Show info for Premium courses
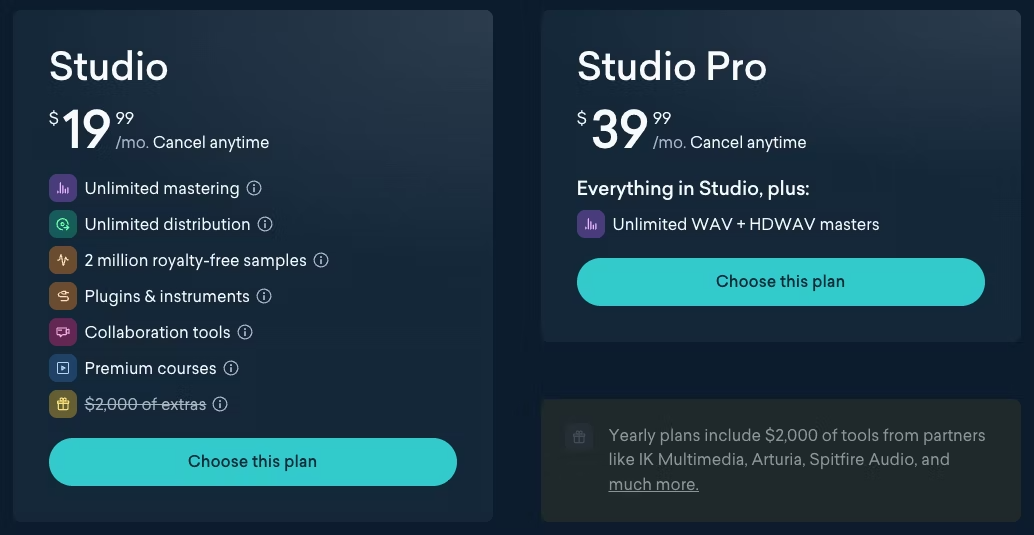The height and width of the screenshot is (535, 1034). click(231, 368)
